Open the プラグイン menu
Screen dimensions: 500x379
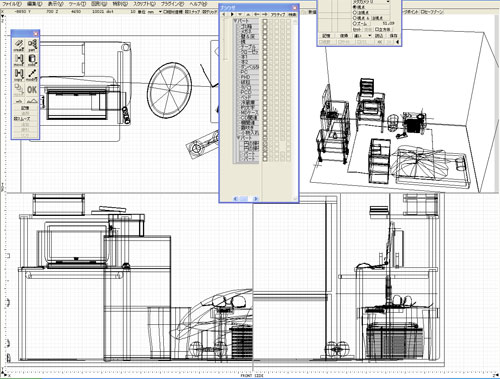tap(172, 4)
